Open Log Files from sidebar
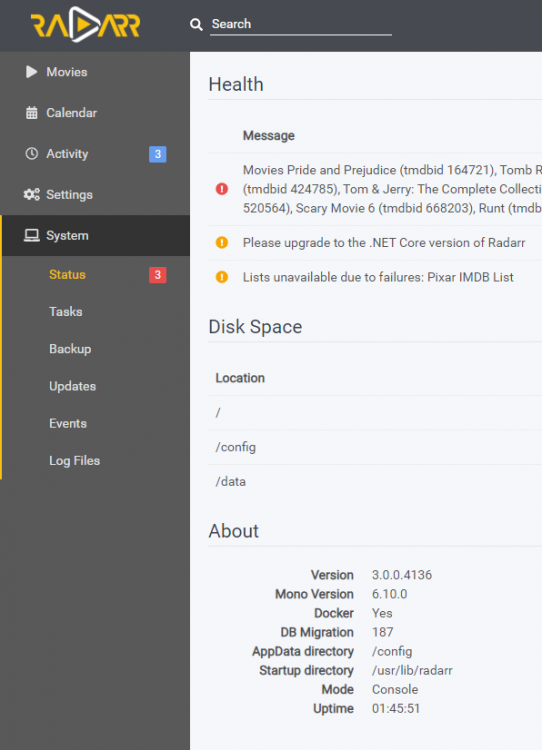Image resolution: width=542 pixels, height=750 pixels. [74, 461]
